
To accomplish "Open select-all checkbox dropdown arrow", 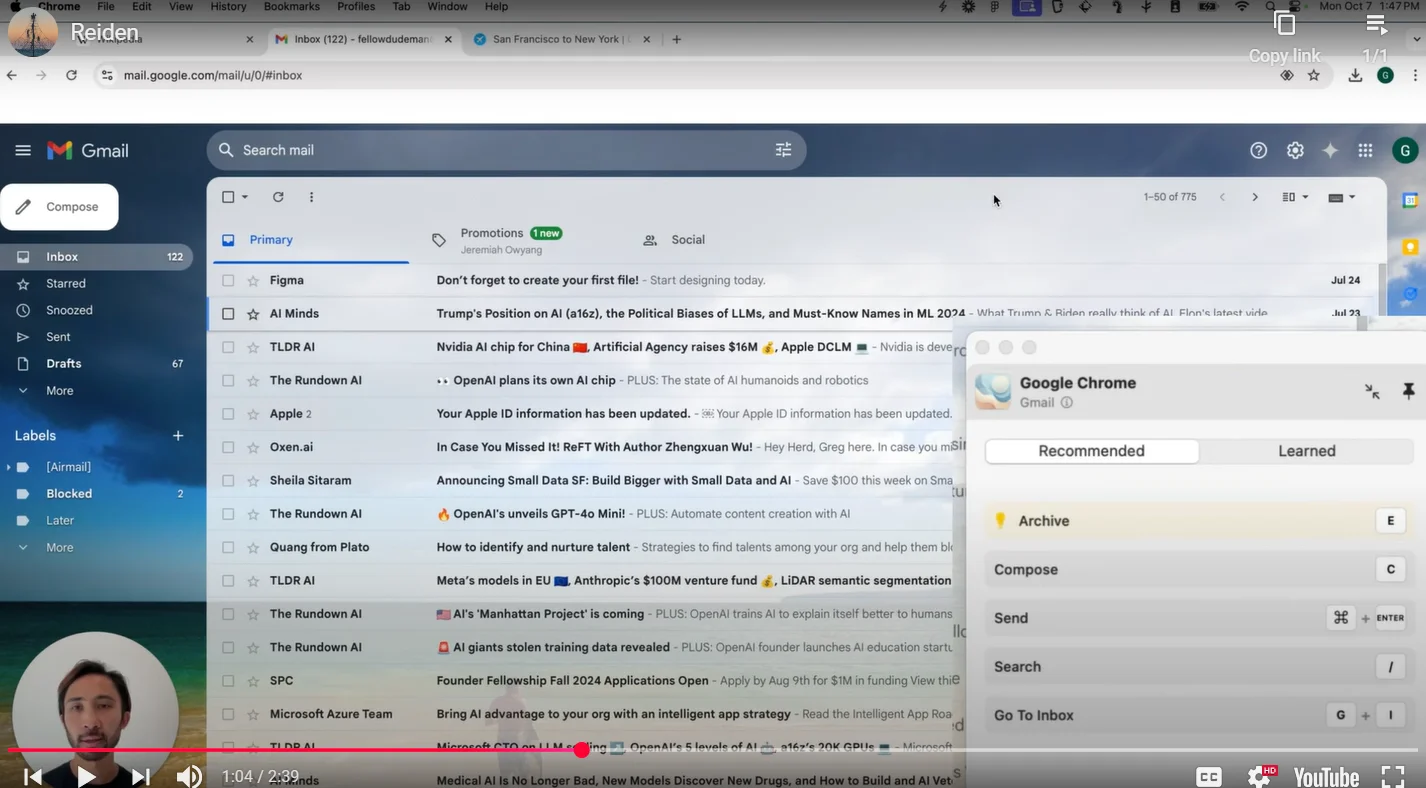I will [x=245, y=197].
